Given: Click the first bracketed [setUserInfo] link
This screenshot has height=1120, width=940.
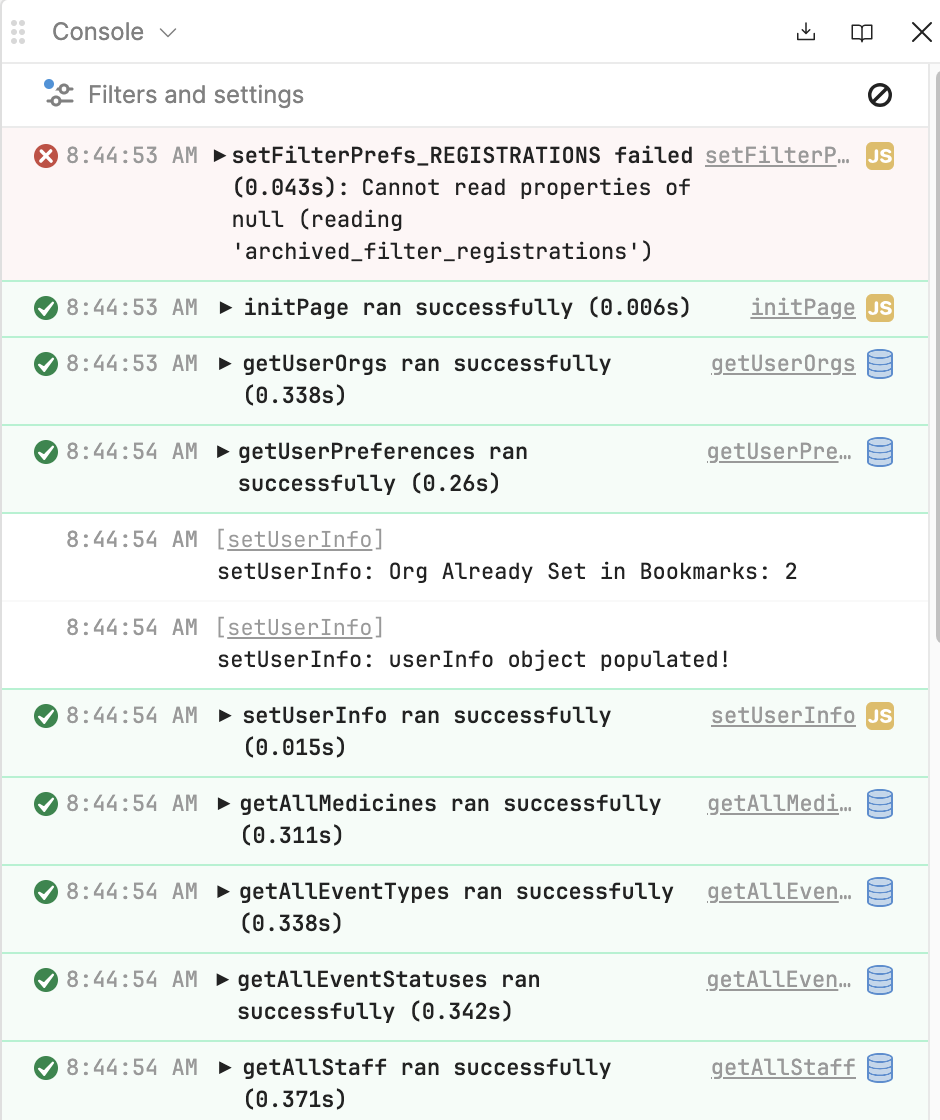Looking at the screenshot, I should click(300, 539).
